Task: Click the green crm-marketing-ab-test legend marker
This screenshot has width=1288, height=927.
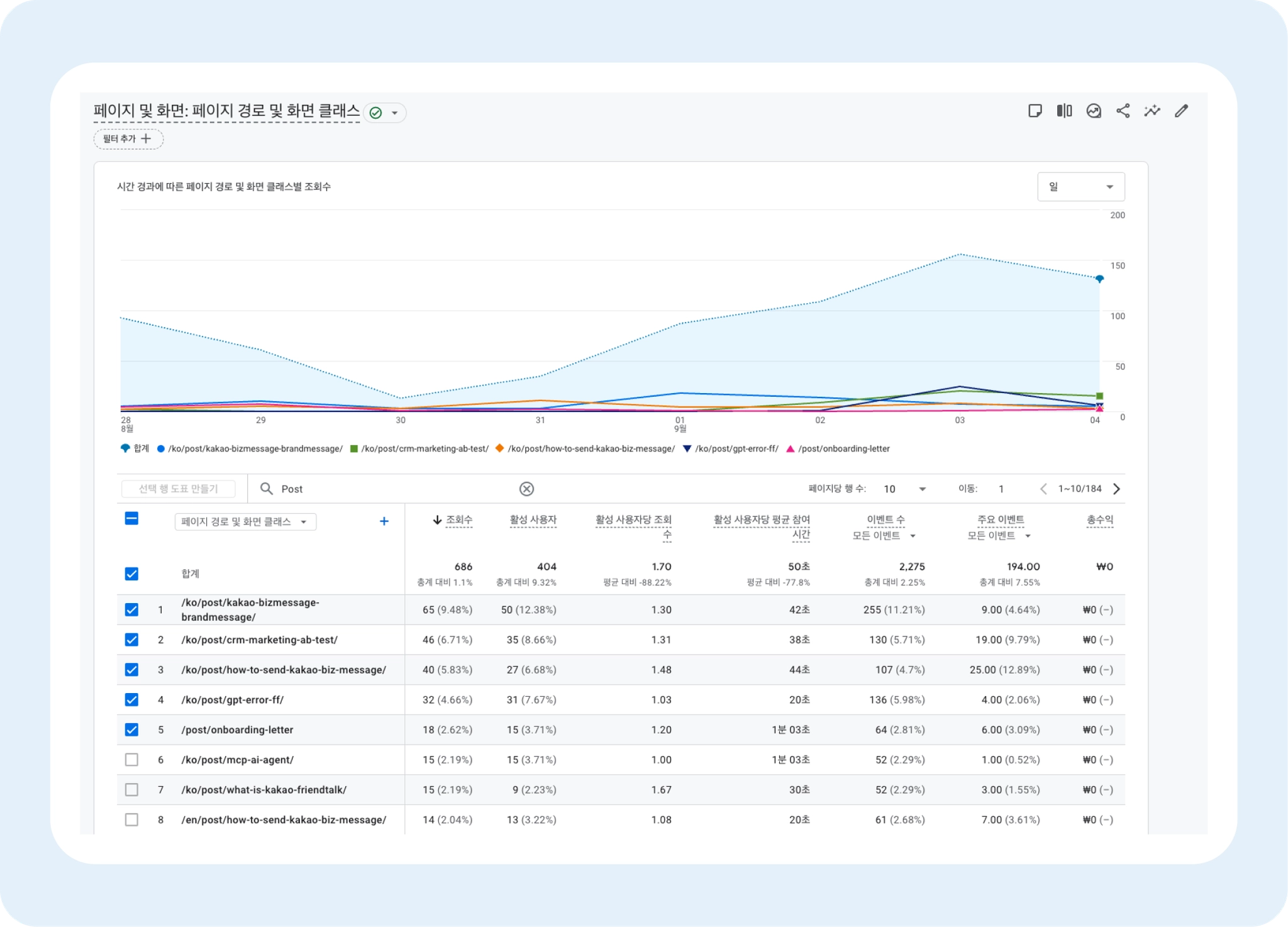Action: [x=354, y=448]
